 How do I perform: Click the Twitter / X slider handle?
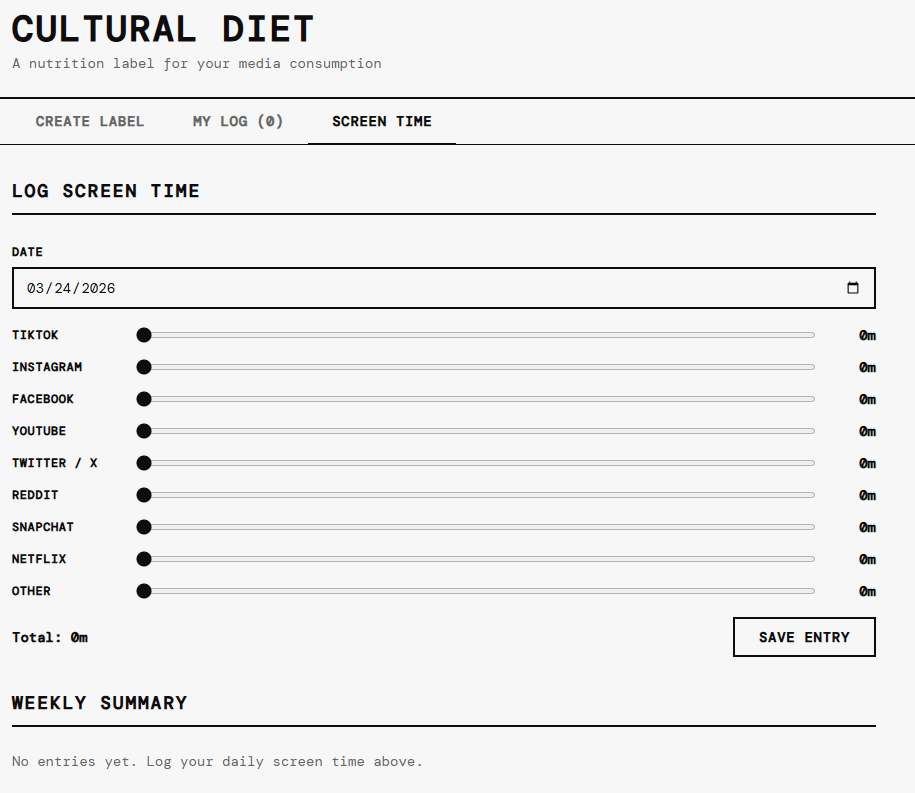(x=144, y=463)
